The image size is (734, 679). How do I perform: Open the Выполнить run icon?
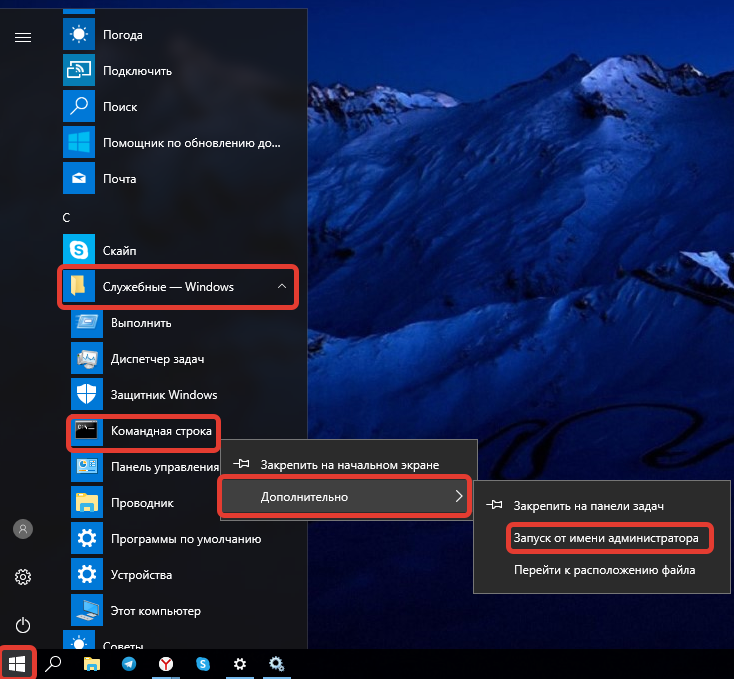click(x=87, y=322)
